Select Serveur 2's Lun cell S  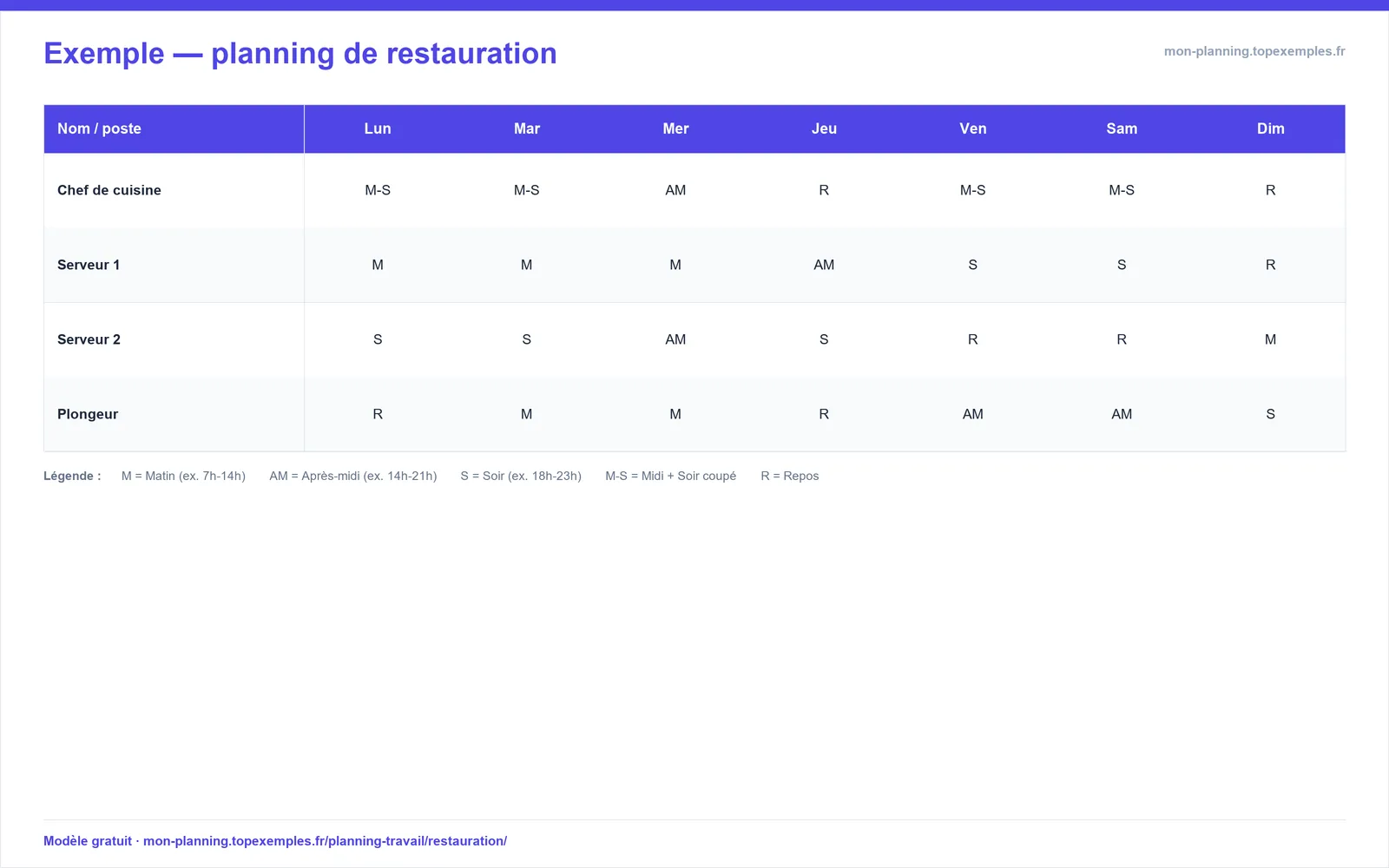tap(378, 339)
